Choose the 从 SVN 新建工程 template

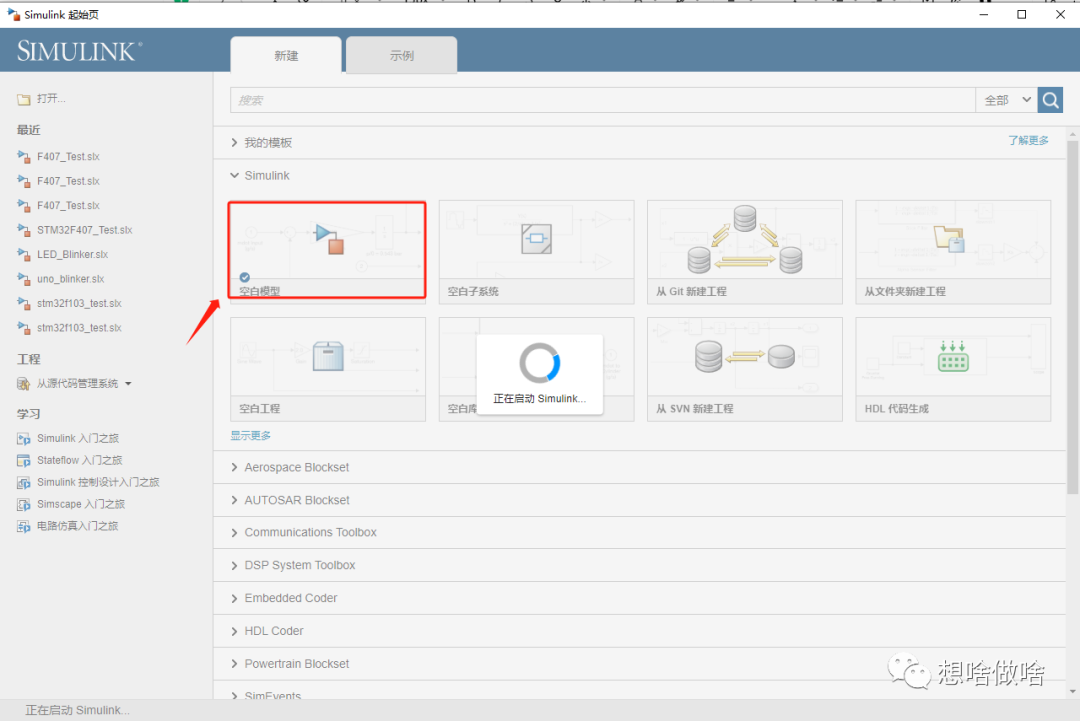[x=745, y=369]
